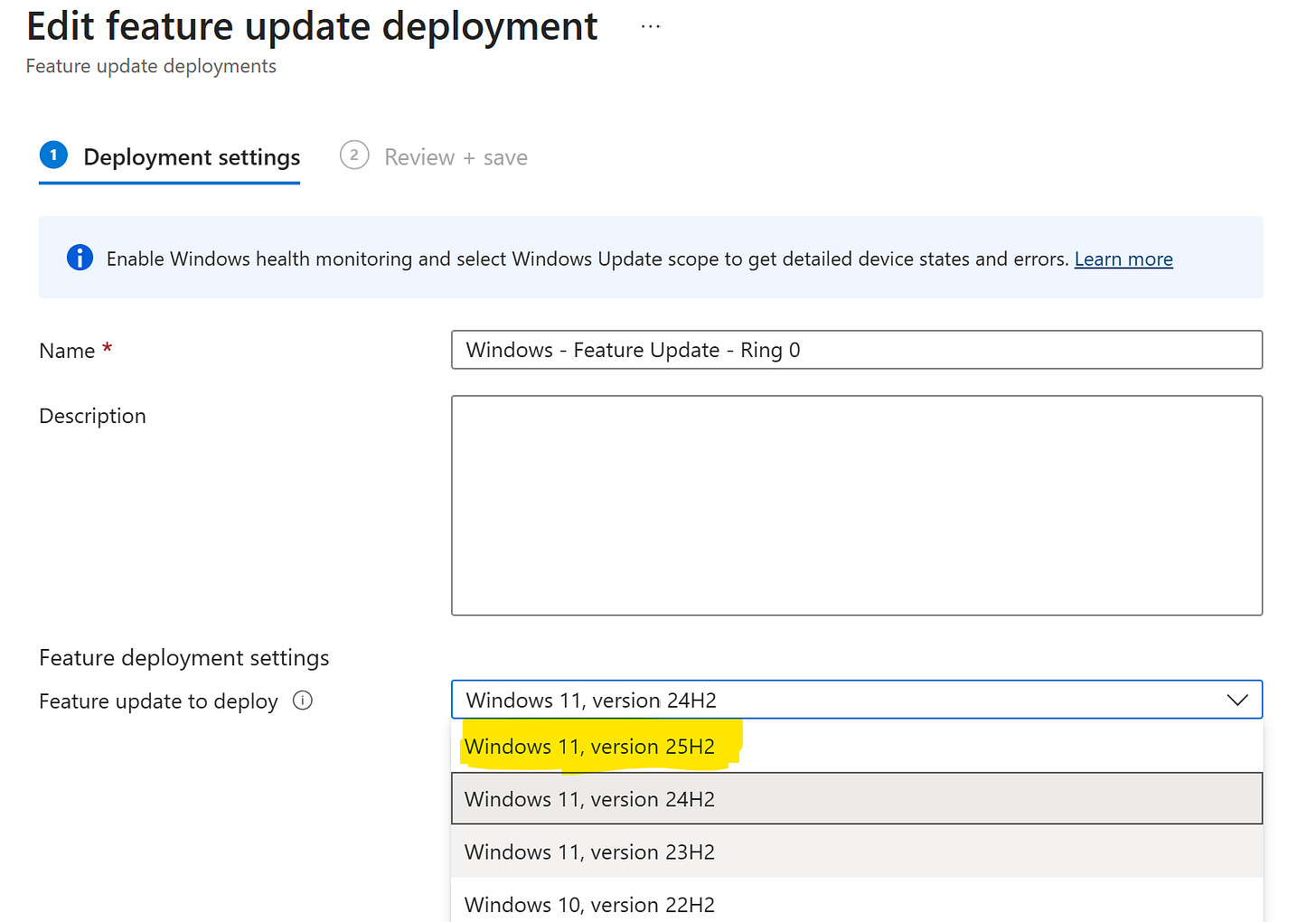The image size is (1316, 922).
Task: Click Feature update deployments breadcrumb text
Action: tap(151, 66)
